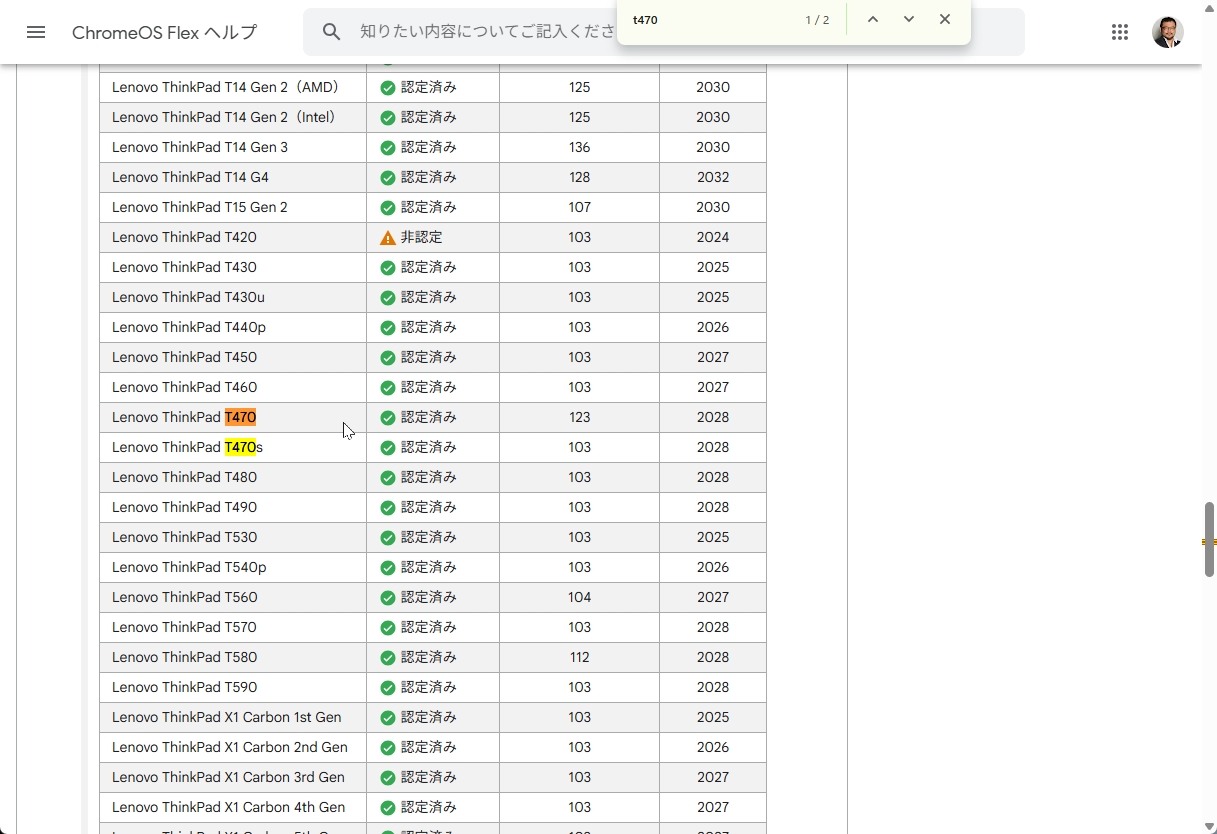Click the 非認定 status for ThinkPad T420

(421, 237)
